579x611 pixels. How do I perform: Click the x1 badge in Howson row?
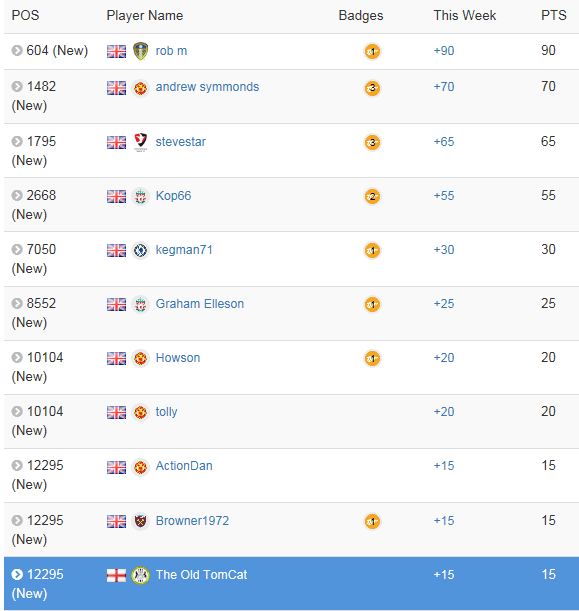click(372, 358)
